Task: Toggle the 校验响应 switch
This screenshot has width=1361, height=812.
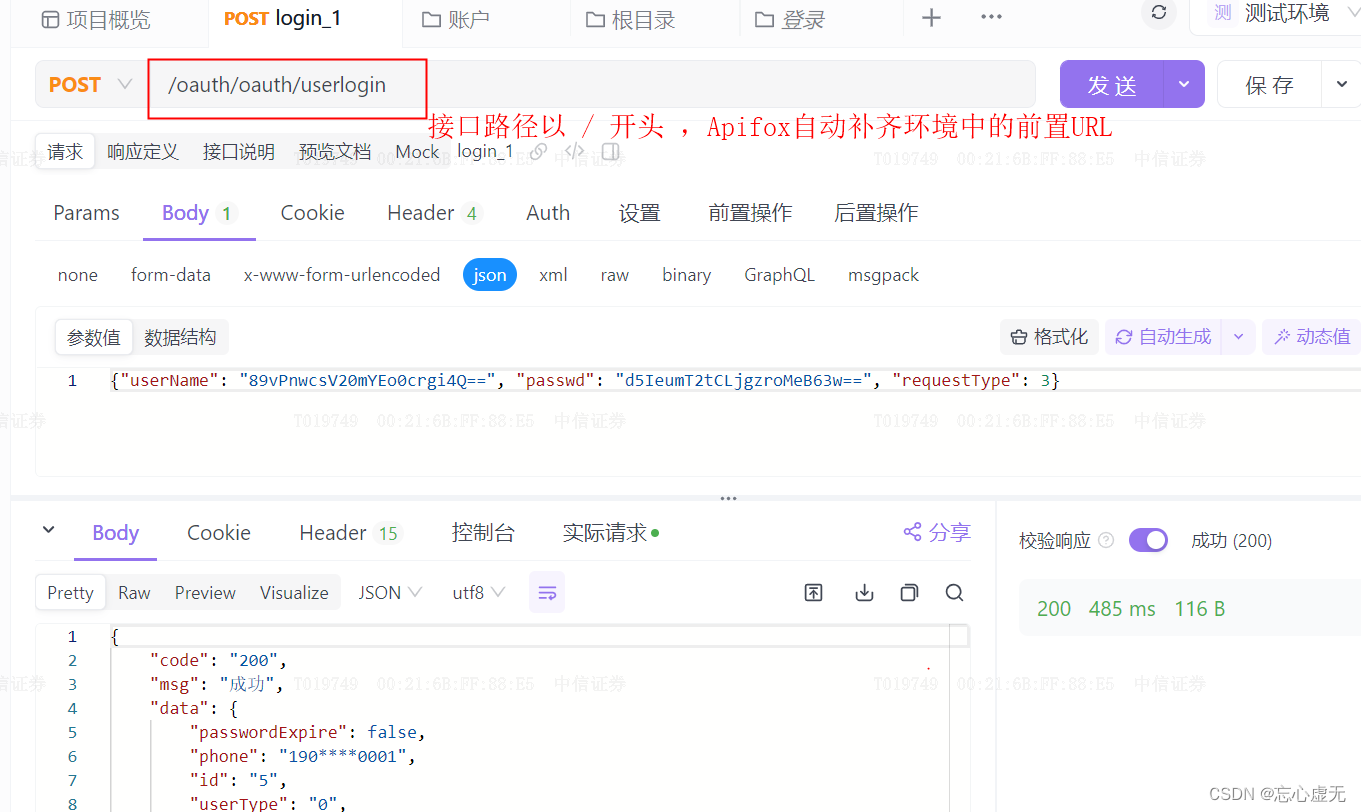Action: click(1148, 541)
